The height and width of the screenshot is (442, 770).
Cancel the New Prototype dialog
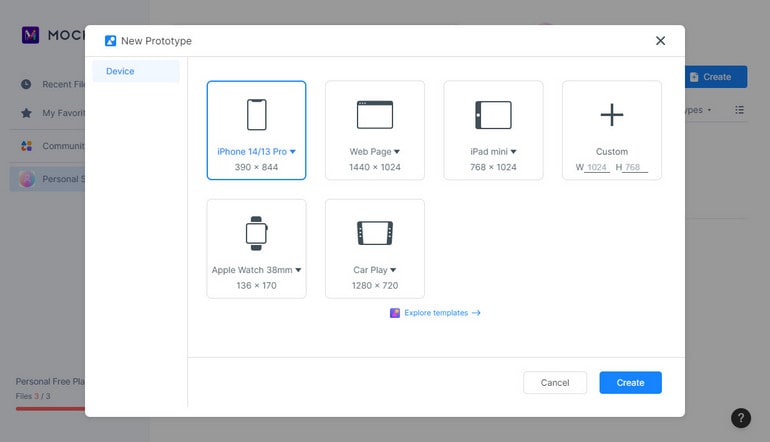[555, 383]
